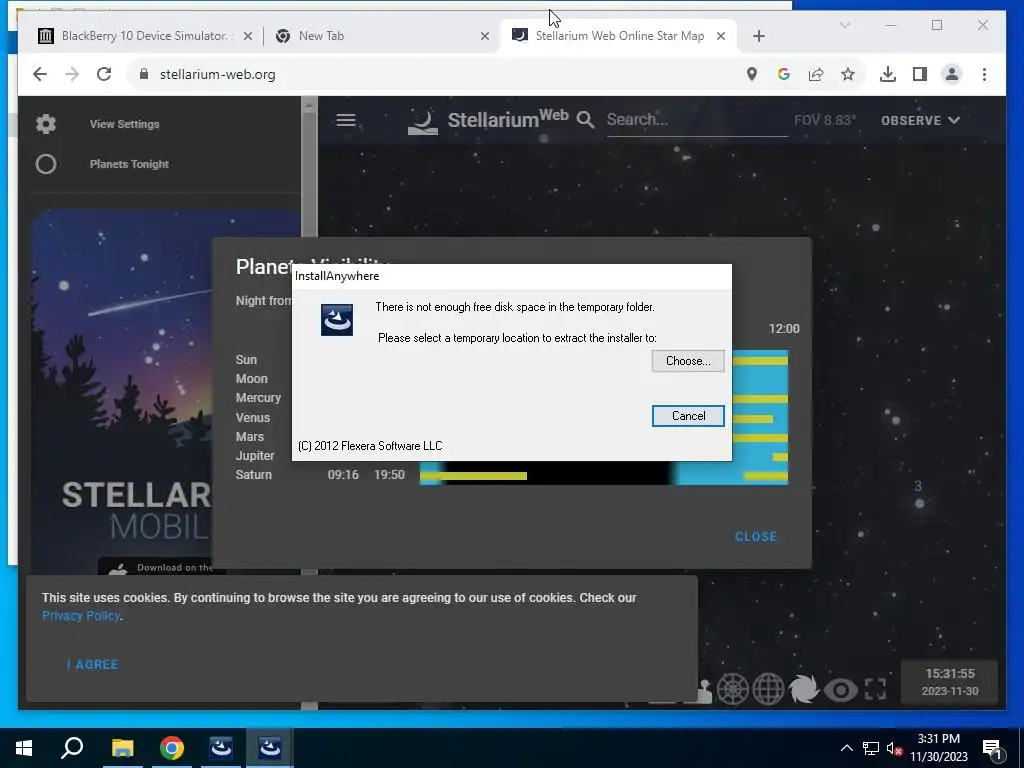This screenshot has width=1024, height=768.
Task: Click the Stellarium Web logo
Action: coord(488,120)
